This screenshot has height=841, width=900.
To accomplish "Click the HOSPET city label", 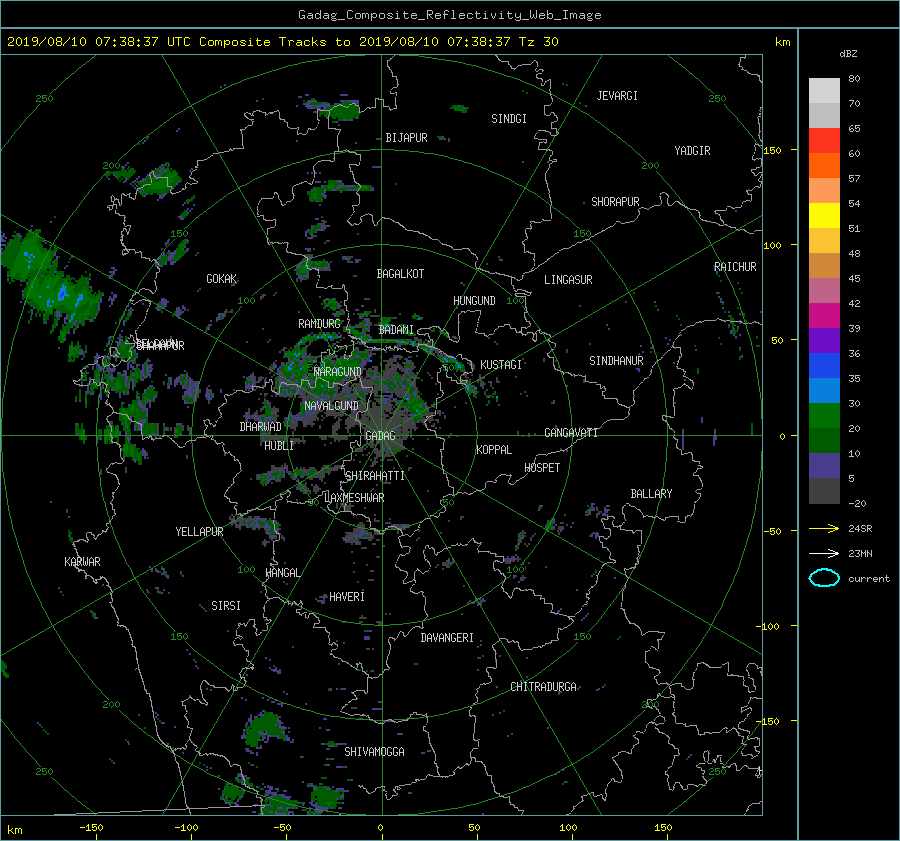I will pyautogui.click(x=542, y=468).
